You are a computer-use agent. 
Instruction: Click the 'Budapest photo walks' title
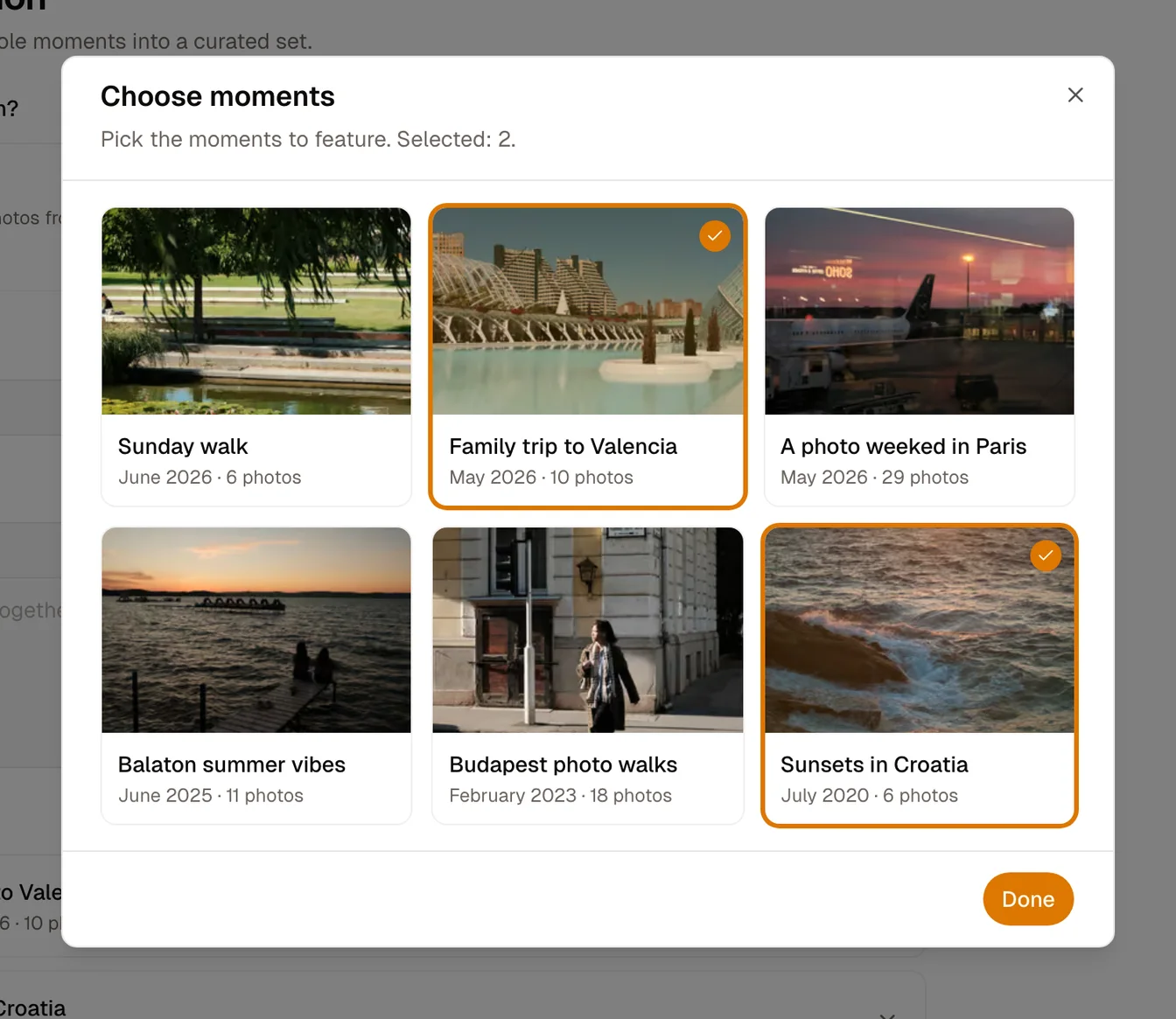[563, 764]
